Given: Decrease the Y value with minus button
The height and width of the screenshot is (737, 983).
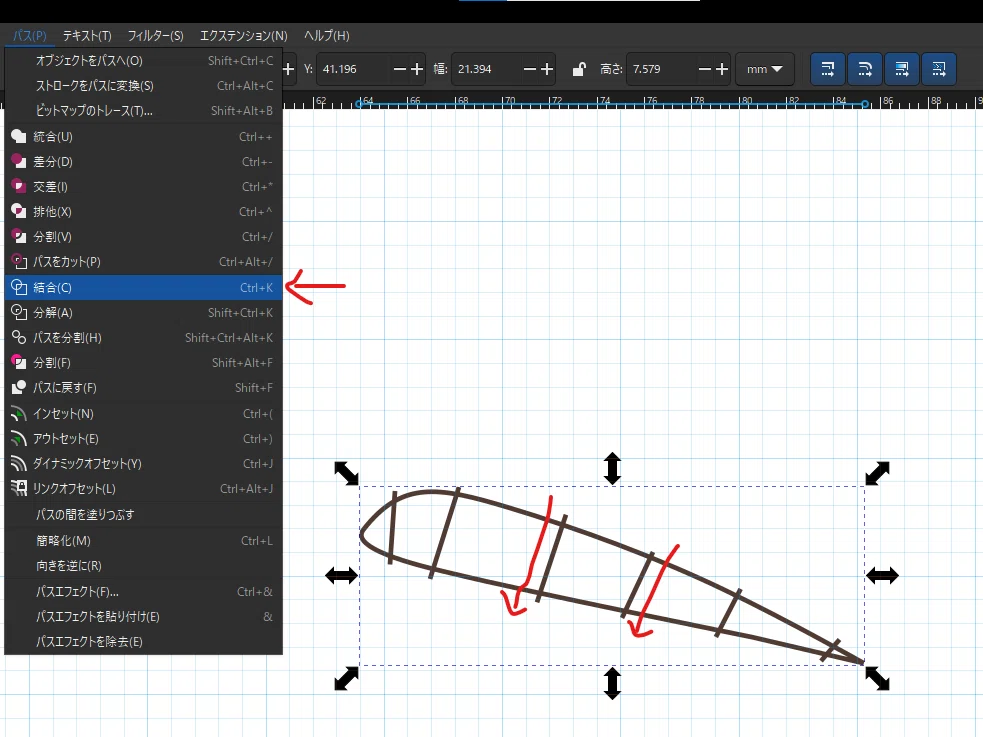Looking at the screenshot, I should tap(399, 69).
